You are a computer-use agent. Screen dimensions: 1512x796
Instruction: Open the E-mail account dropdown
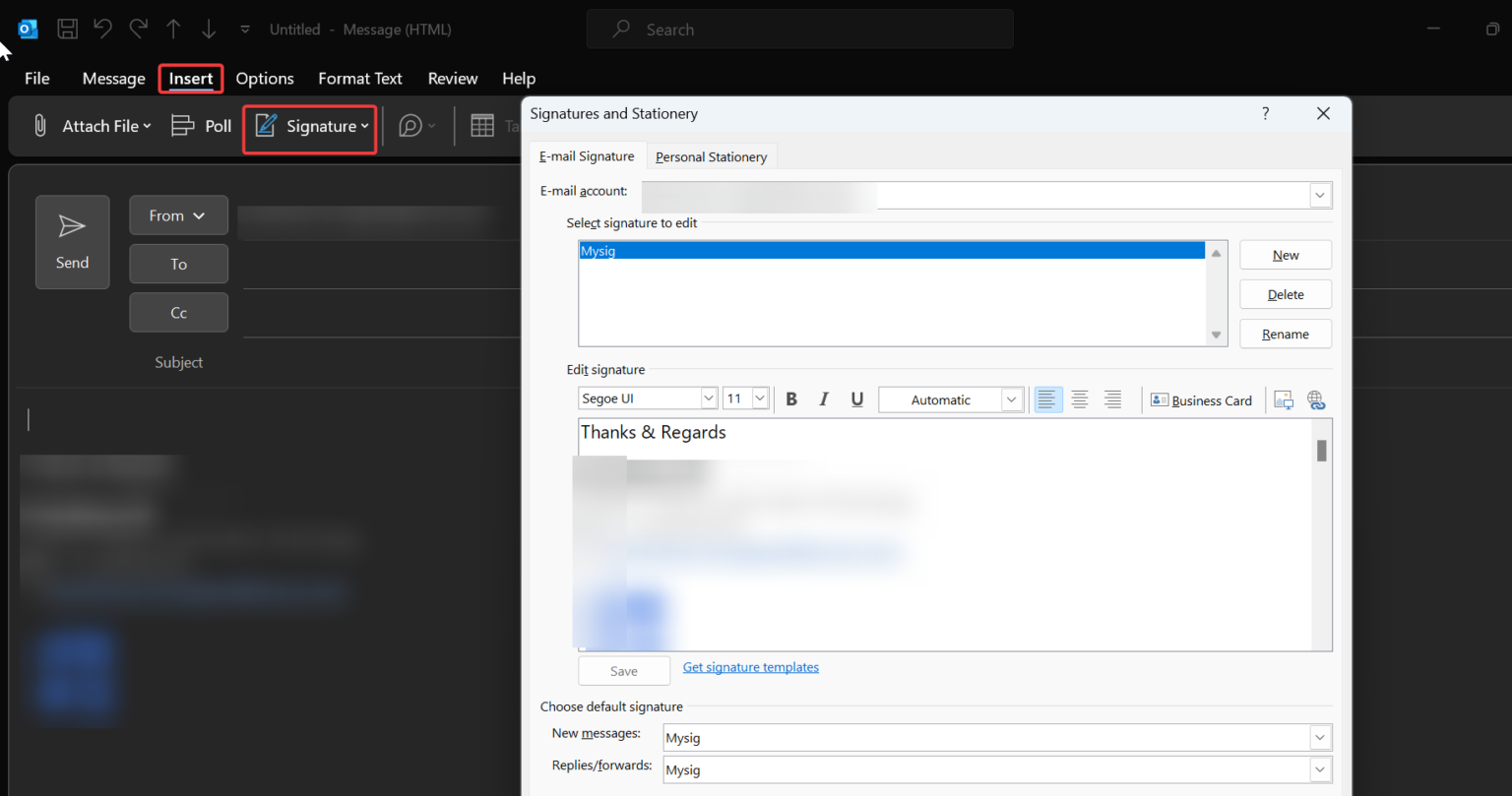pyautogui.click(x=1319, y=195)
